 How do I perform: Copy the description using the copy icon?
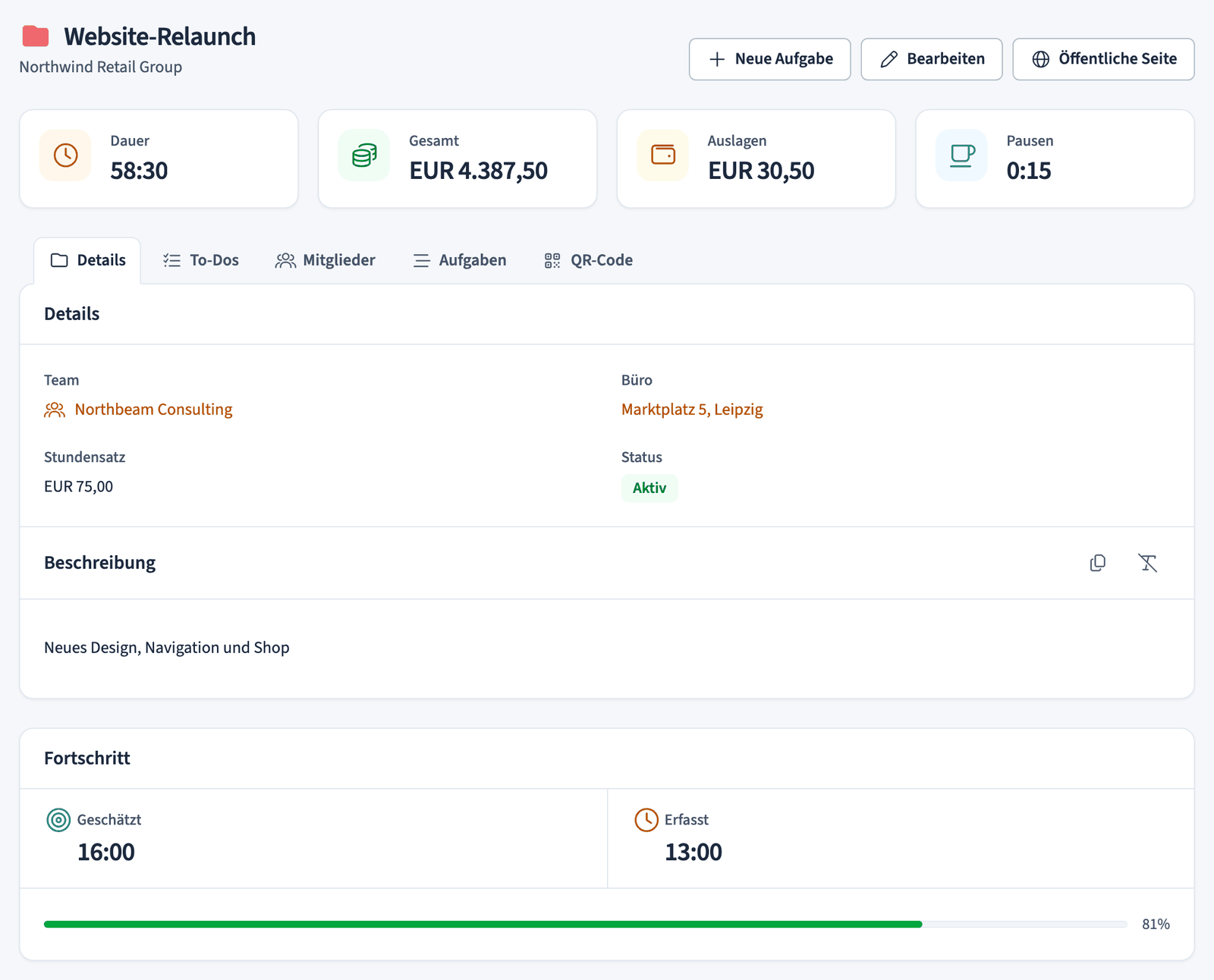coord(1097,563)
